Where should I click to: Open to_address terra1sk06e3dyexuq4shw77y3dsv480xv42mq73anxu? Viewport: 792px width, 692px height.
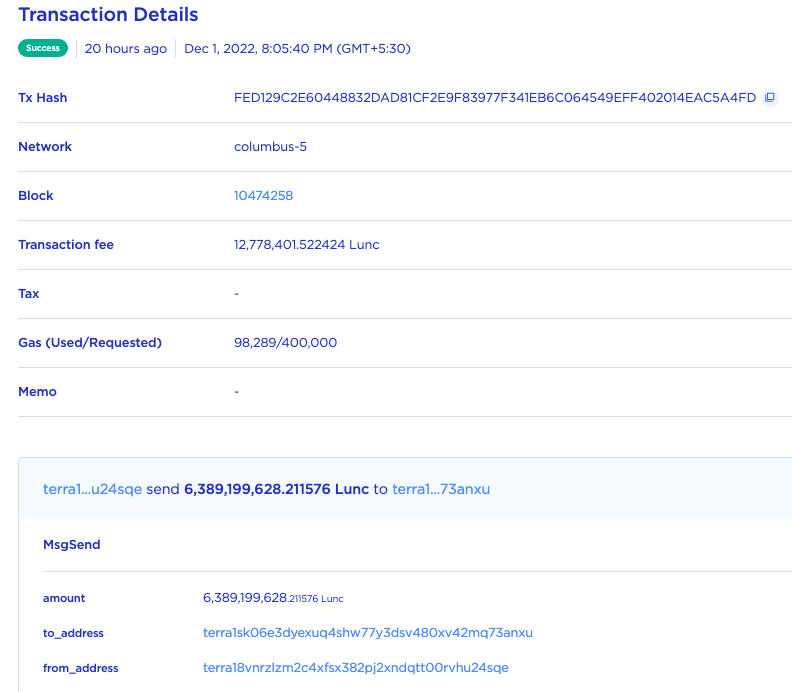[x=368, y=633]
